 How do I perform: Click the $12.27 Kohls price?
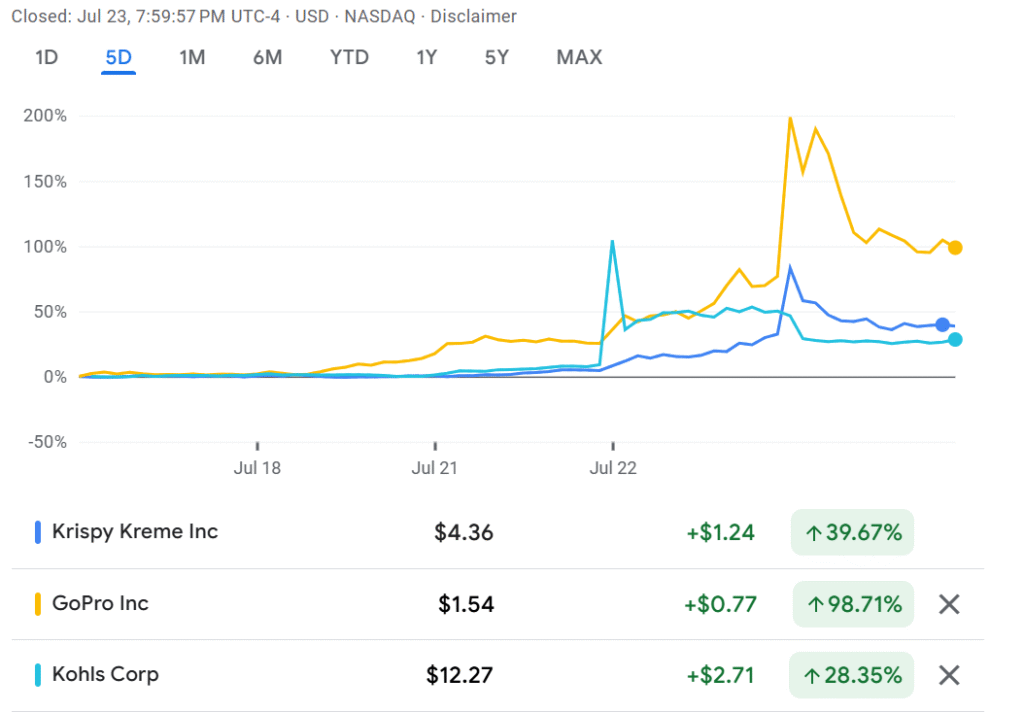pyautogui.click(x=460, y=675)
